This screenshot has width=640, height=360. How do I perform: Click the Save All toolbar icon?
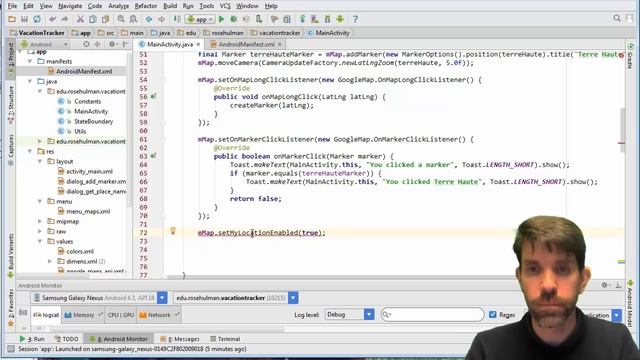[x=24, y=19]
